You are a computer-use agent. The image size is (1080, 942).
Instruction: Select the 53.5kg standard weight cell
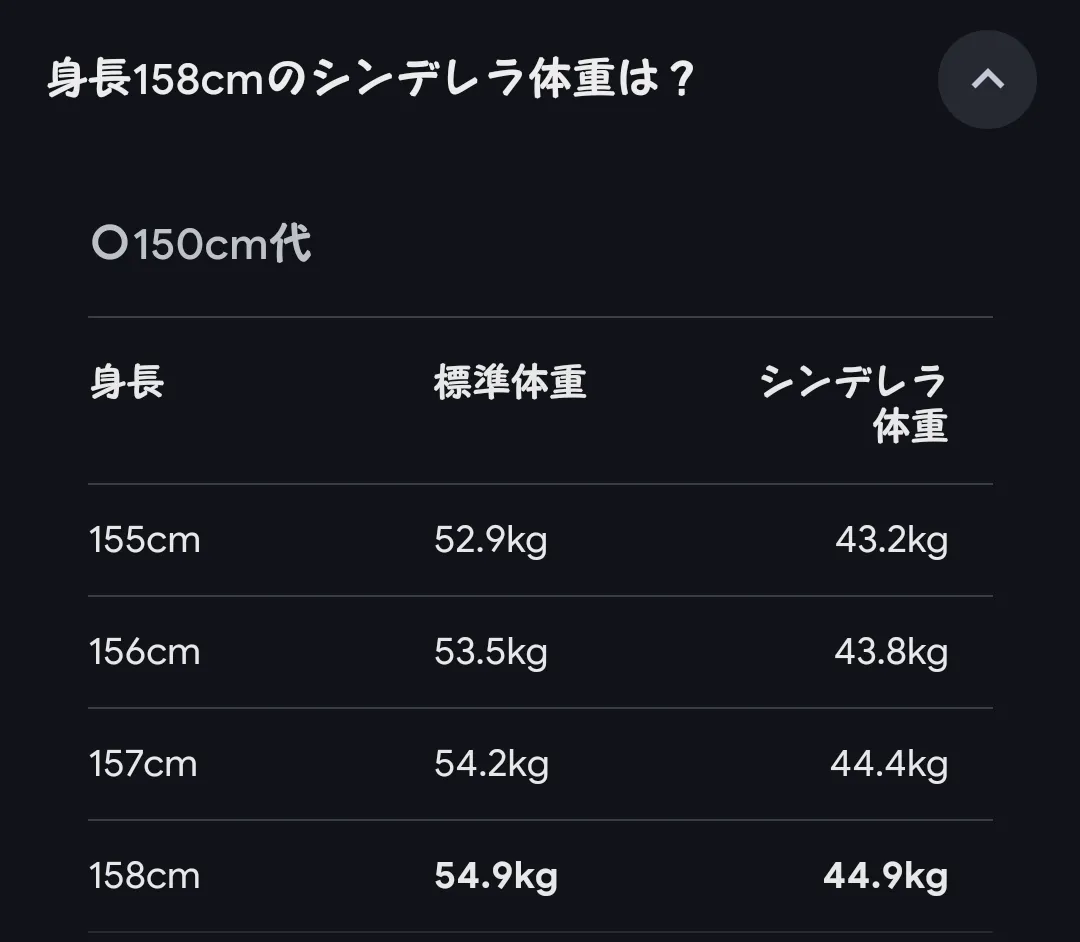tap(490, 653)
